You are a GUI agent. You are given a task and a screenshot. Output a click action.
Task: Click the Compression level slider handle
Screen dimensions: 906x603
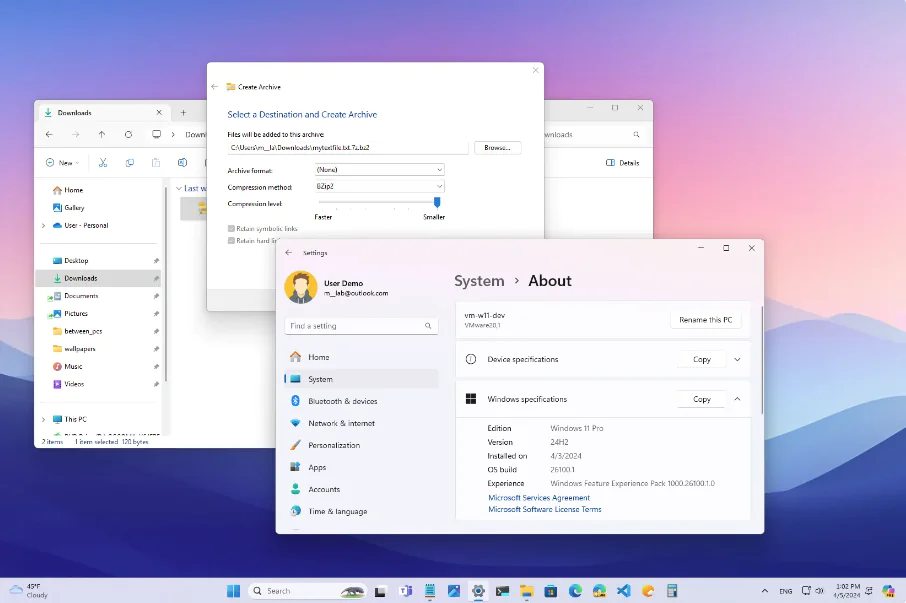tap(436, 203)
